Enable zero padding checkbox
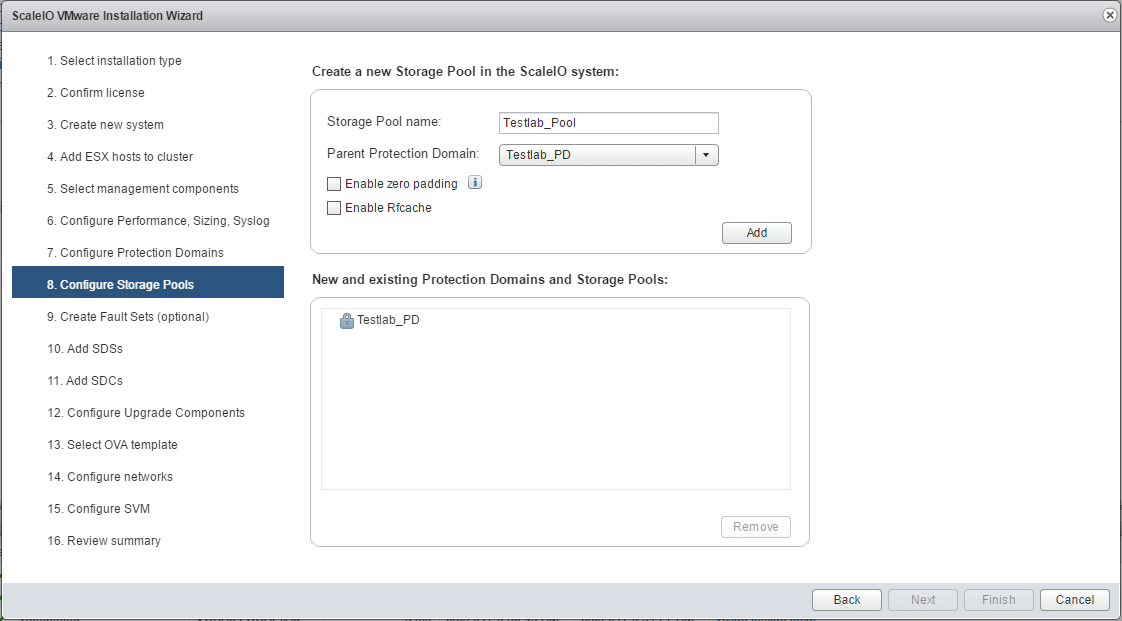The image size is (1122, 621). pos(334,184)
